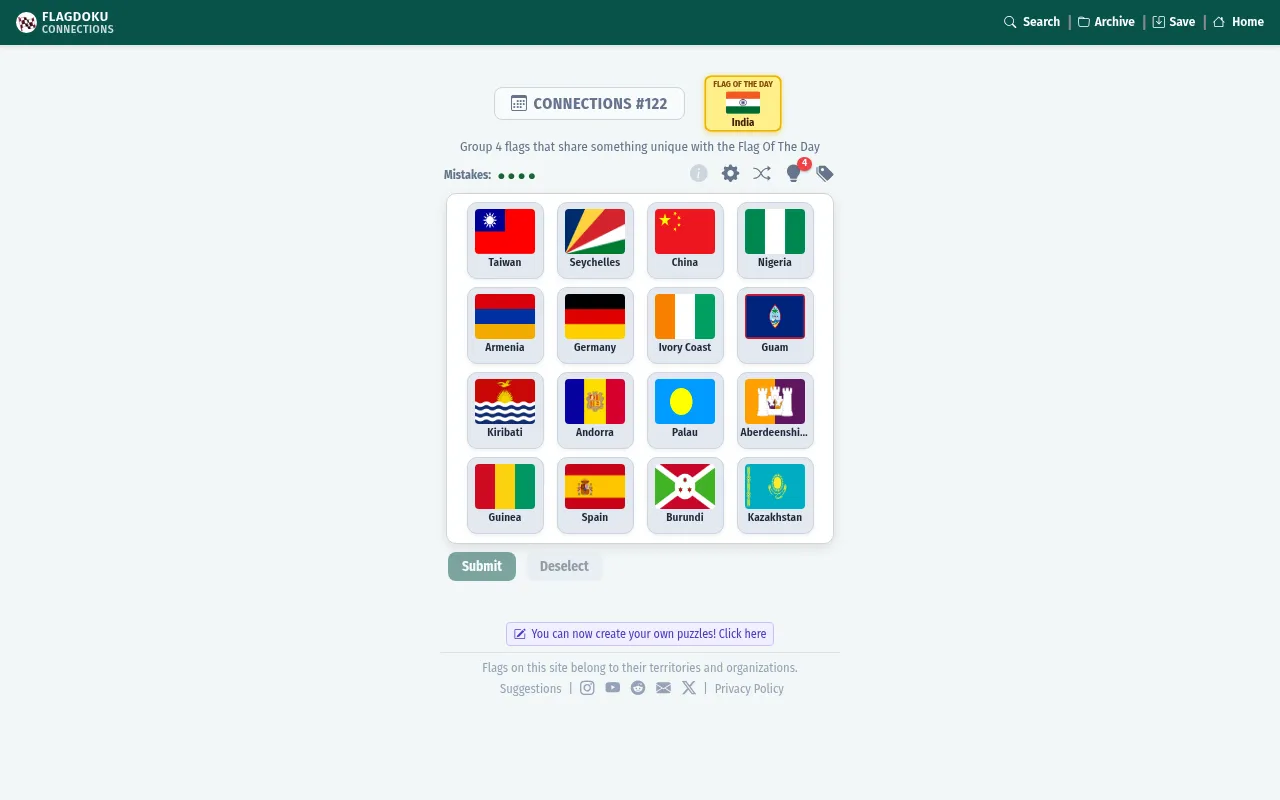Open Archive in the top bar
The height and width of the screenshot is (800, 1280).
click(1106, 22)
